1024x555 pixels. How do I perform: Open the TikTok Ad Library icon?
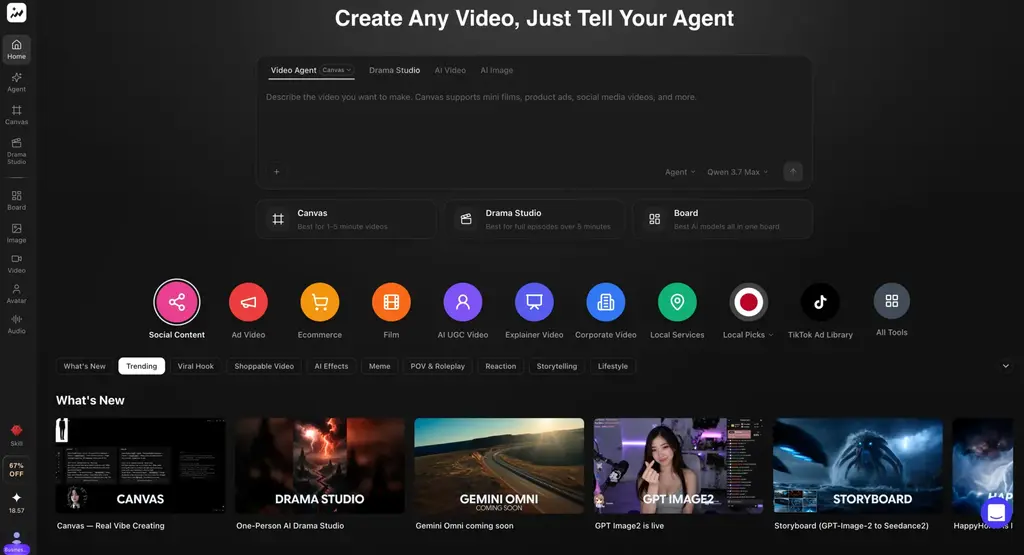click(x=820, y=302)
